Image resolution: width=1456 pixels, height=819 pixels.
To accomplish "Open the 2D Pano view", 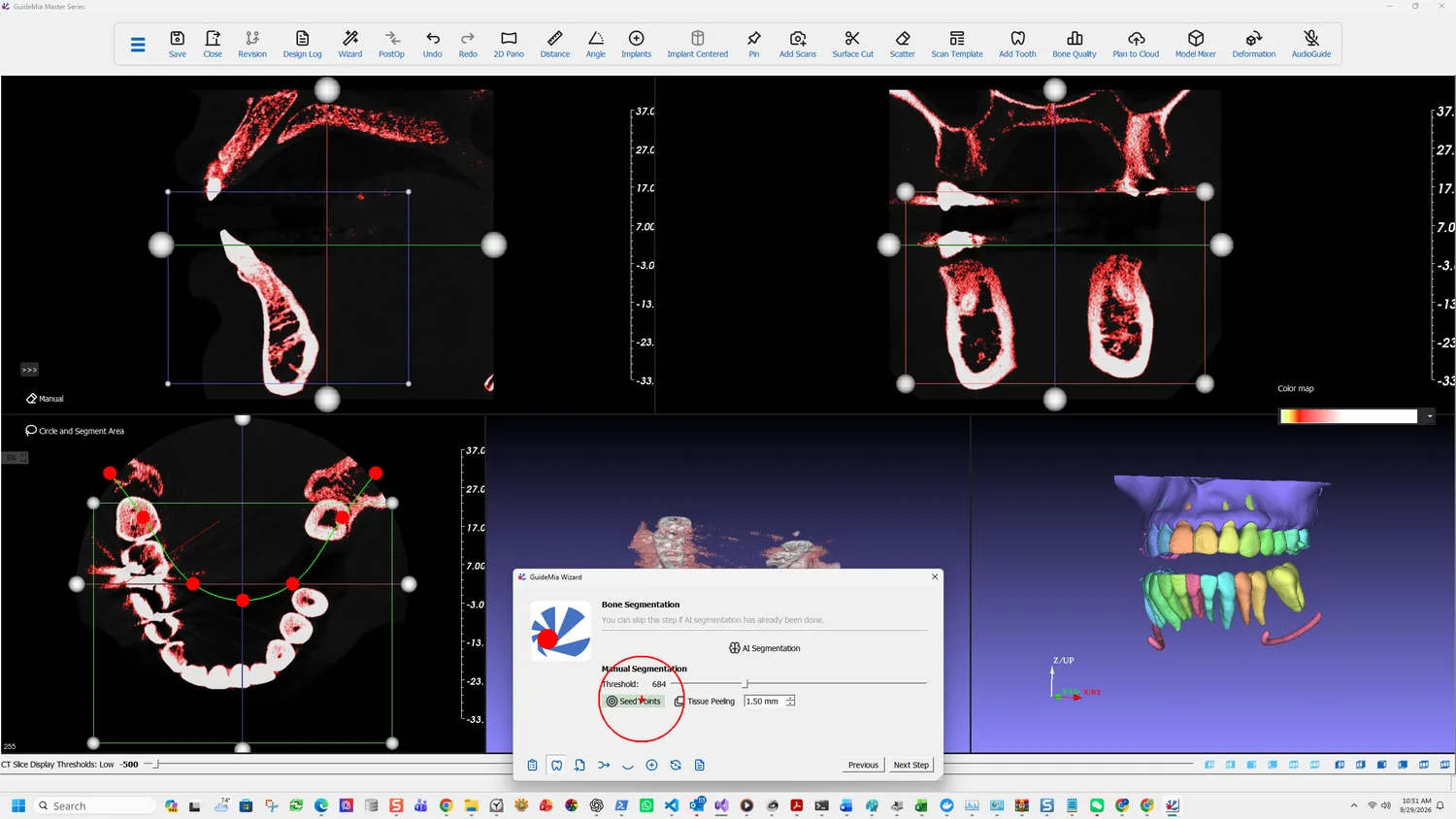I will click(509, 44).
